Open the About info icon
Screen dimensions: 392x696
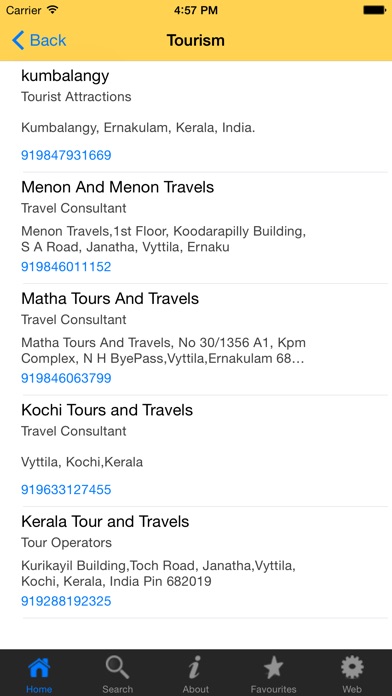point(195,668)
